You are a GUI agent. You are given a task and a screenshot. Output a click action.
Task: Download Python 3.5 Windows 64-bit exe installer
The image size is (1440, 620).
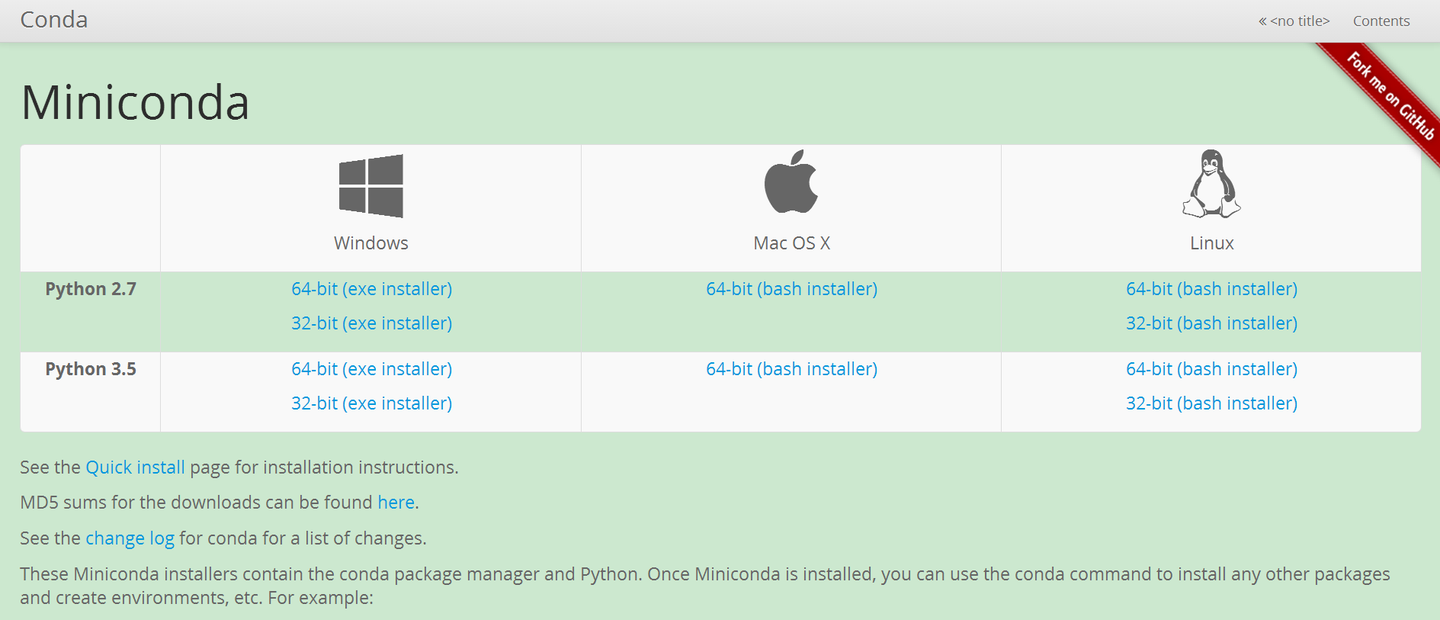pyautogui.click(x=371, y=369)
